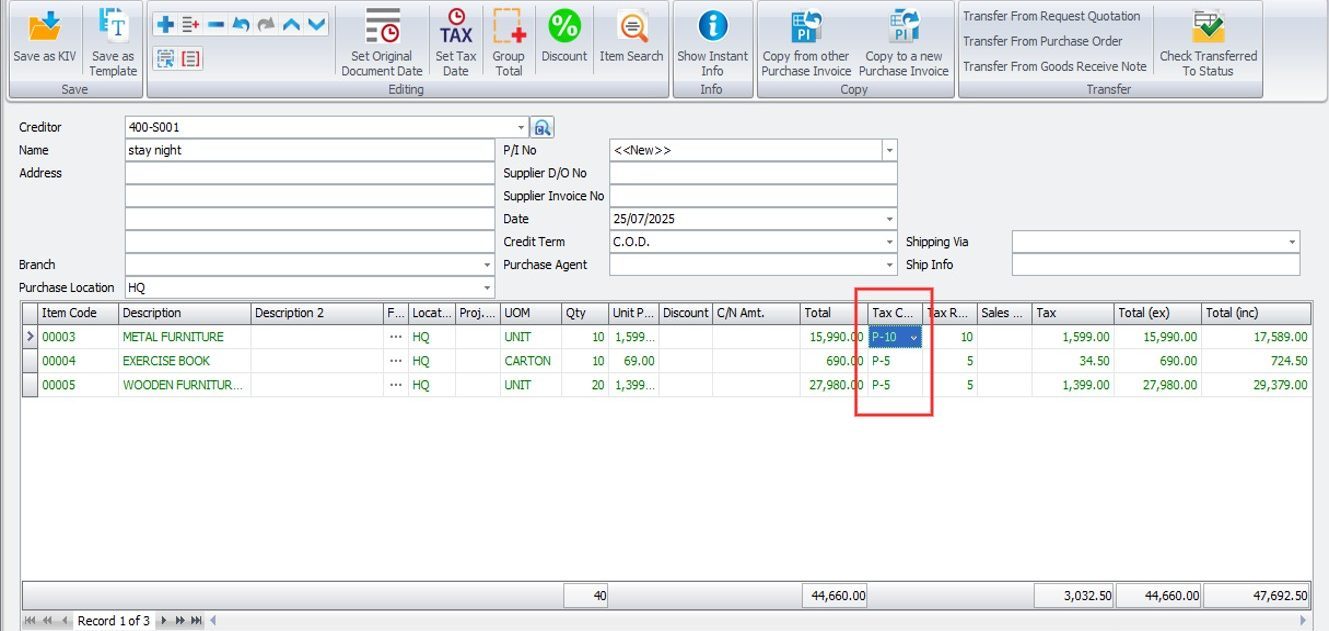This screenshot has width=1329, height=631.
Task: Move row up with up chevron
Action: (291, 25)
